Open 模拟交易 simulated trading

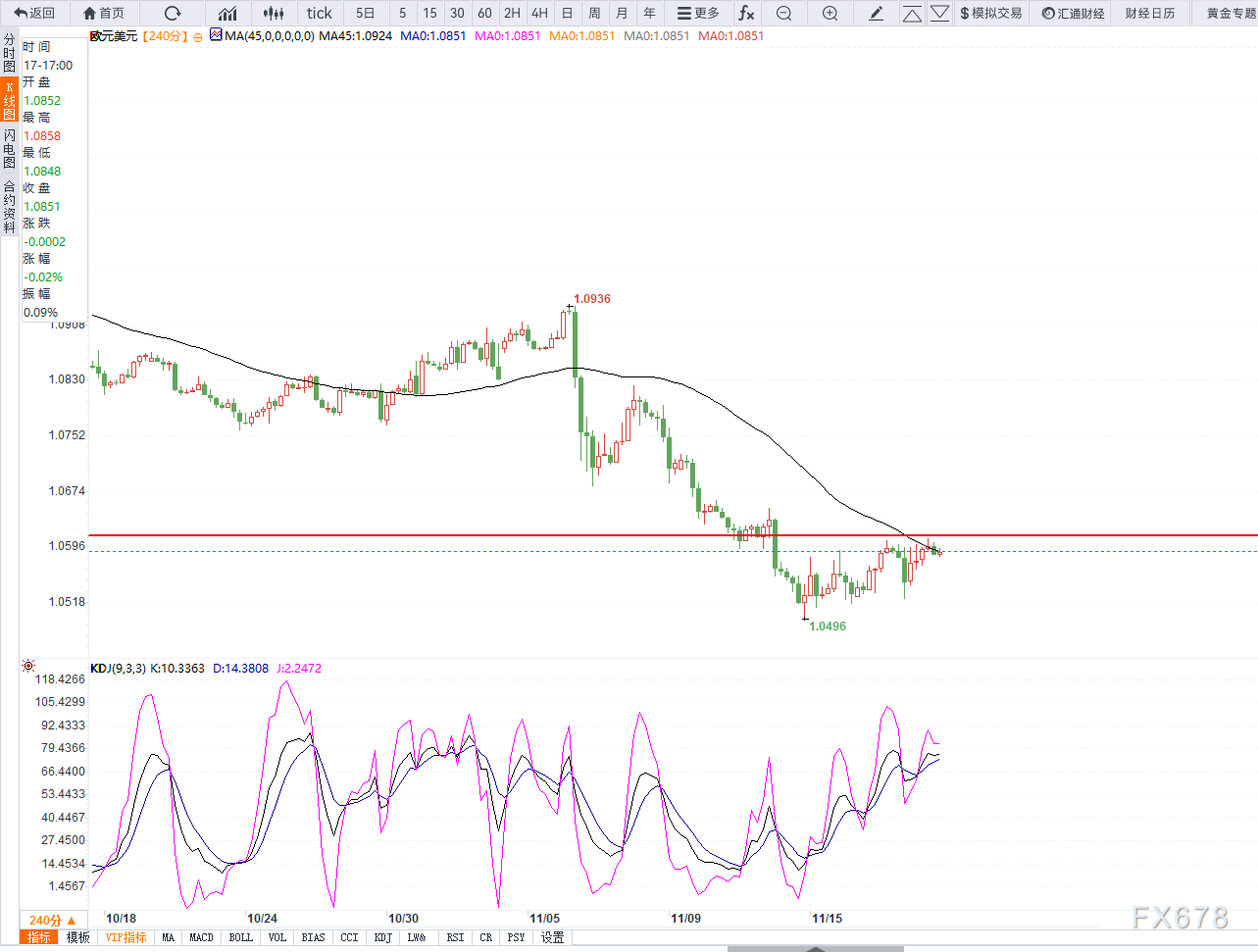(990, 13)
